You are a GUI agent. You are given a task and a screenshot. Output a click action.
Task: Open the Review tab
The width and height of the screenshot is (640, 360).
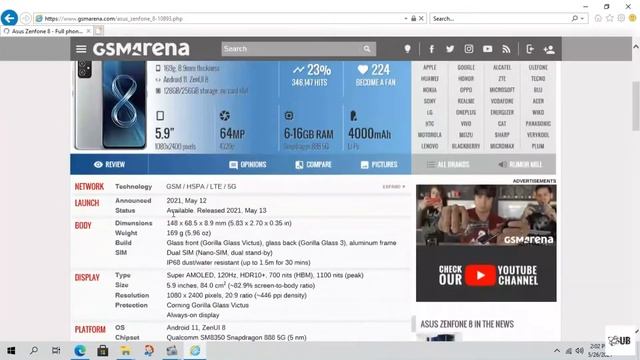109,164
